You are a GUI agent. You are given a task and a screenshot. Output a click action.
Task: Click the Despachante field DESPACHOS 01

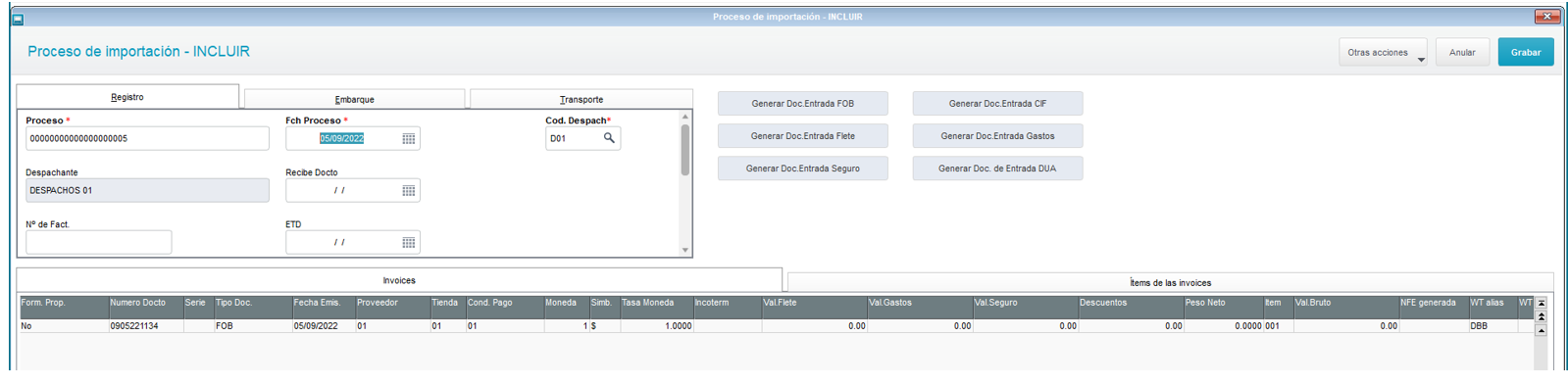pyautogui.click(x=147, y=190)
